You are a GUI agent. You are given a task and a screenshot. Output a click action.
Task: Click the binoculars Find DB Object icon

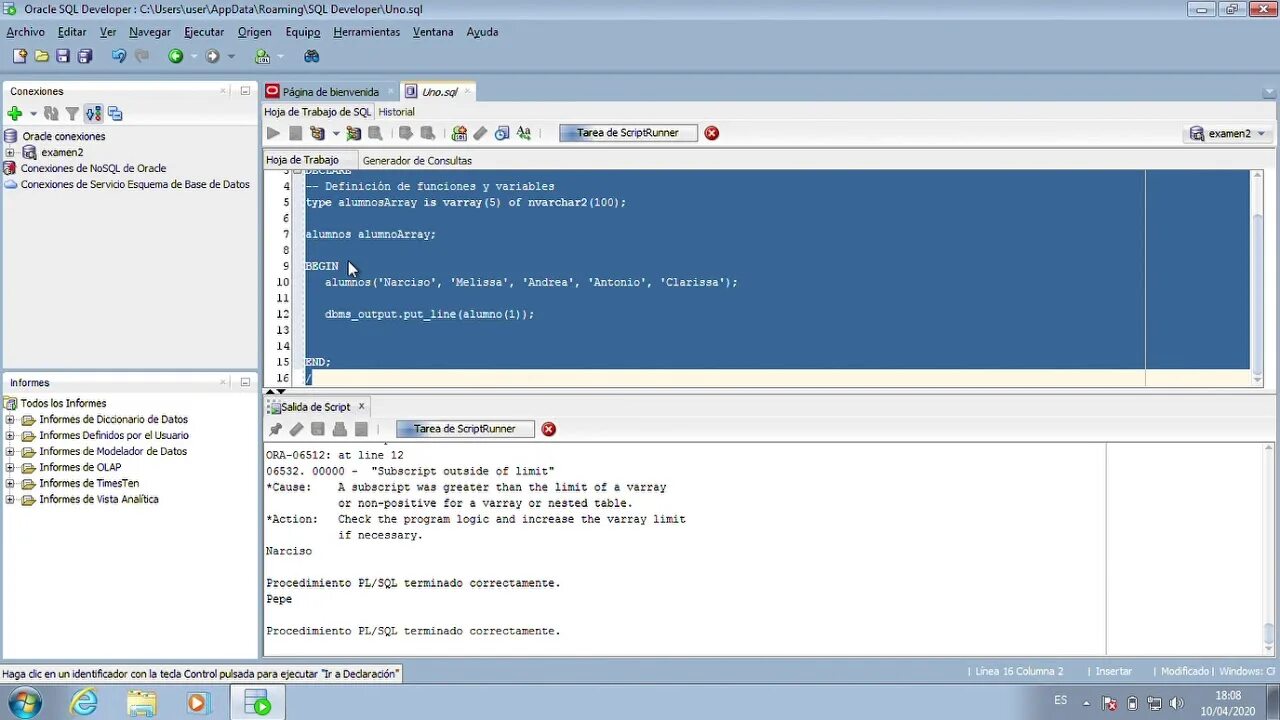(x=311, y=56)
